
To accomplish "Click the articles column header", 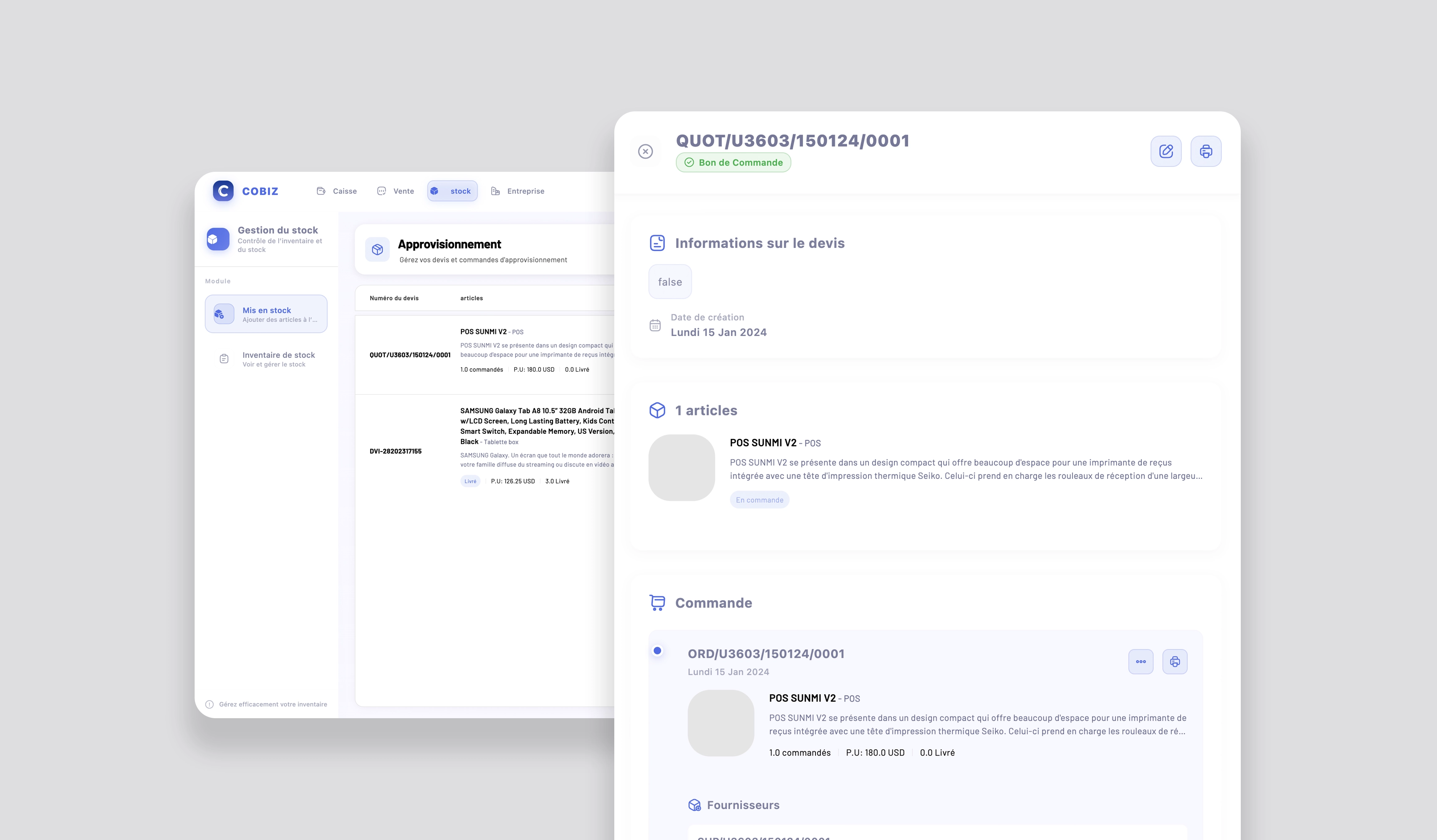I will (471, 298).
